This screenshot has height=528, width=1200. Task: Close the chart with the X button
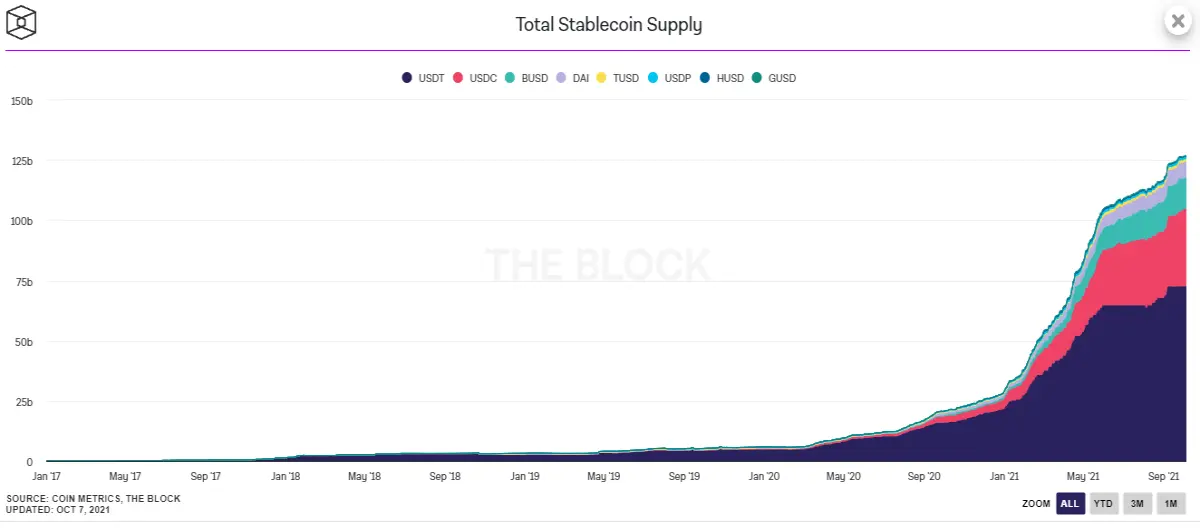point(1177,20)
